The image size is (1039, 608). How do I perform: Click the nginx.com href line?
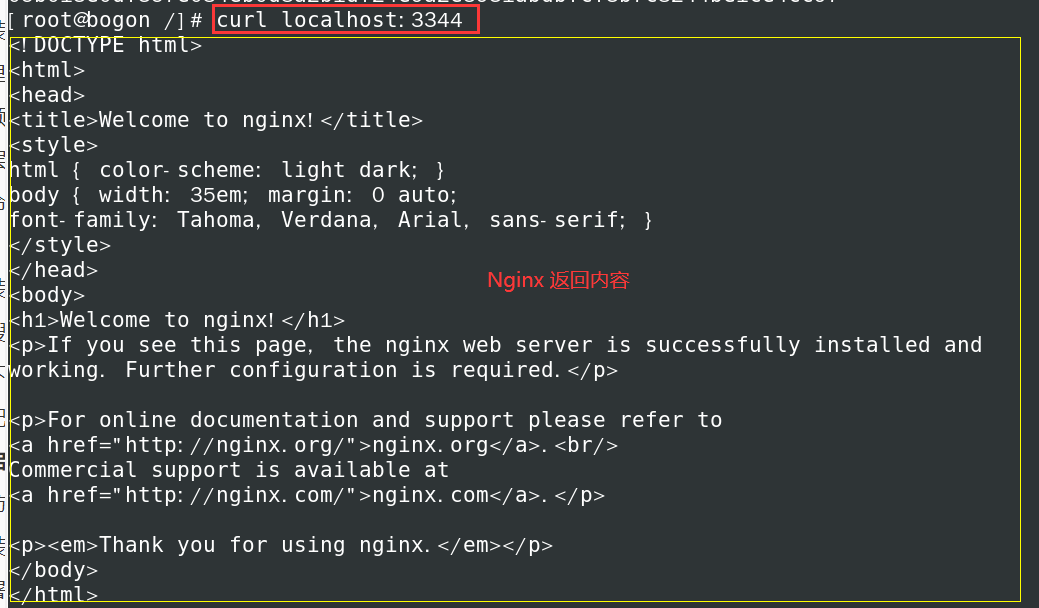[x=307, y=495]
